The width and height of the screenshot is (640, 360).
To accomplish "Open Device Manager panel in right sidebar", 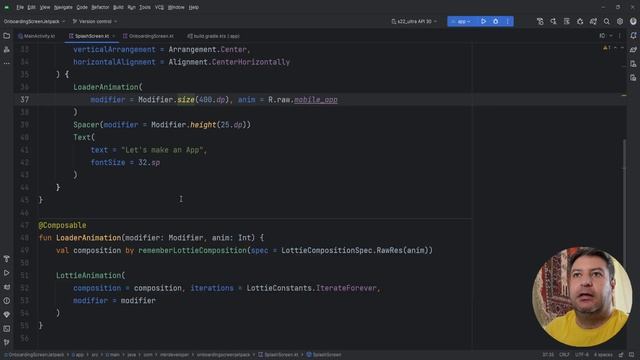I will (633, 64).
